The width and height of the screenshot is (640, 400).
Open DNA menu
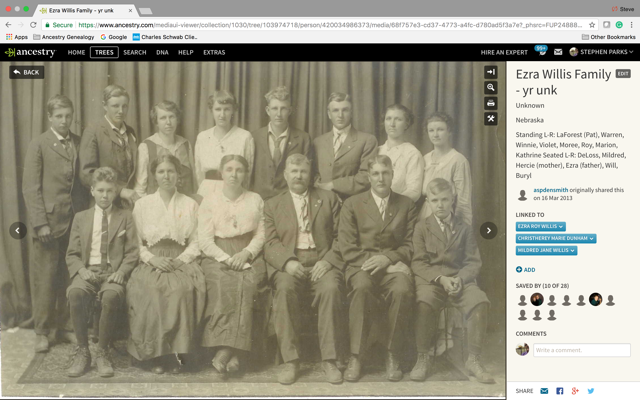pos(162,52)
